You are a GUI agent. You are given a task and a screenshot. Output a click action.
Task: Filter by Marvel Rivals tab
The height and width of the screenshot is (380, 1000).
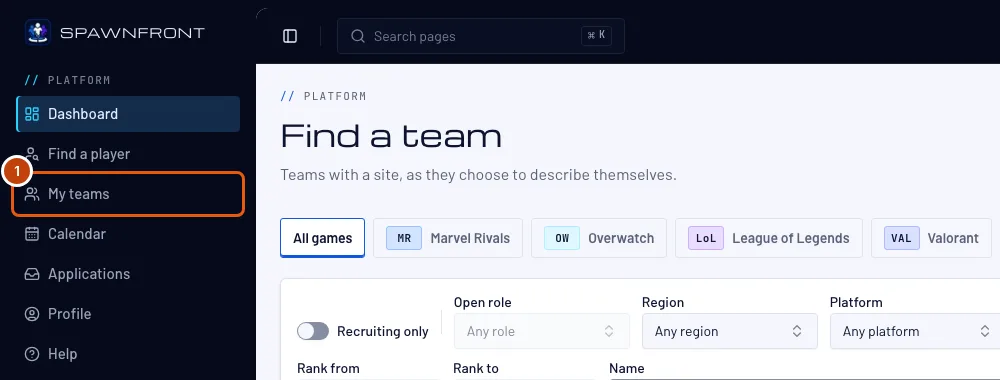448,238
